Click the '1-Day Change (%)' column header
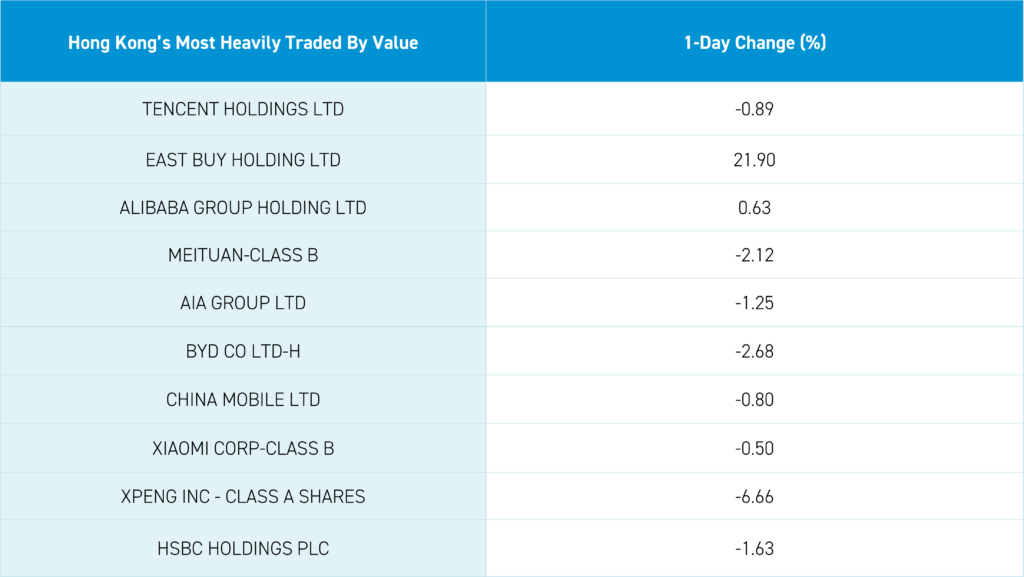Screen dimensions: 1024x577 click(x=754, y=43)
